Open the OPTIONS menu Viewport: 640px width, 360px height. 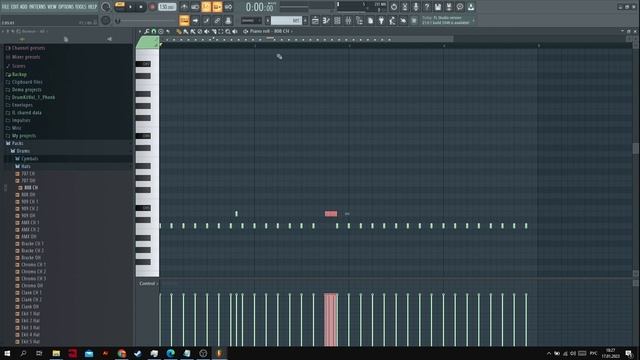pyautogui.click(x=66, y=7)
